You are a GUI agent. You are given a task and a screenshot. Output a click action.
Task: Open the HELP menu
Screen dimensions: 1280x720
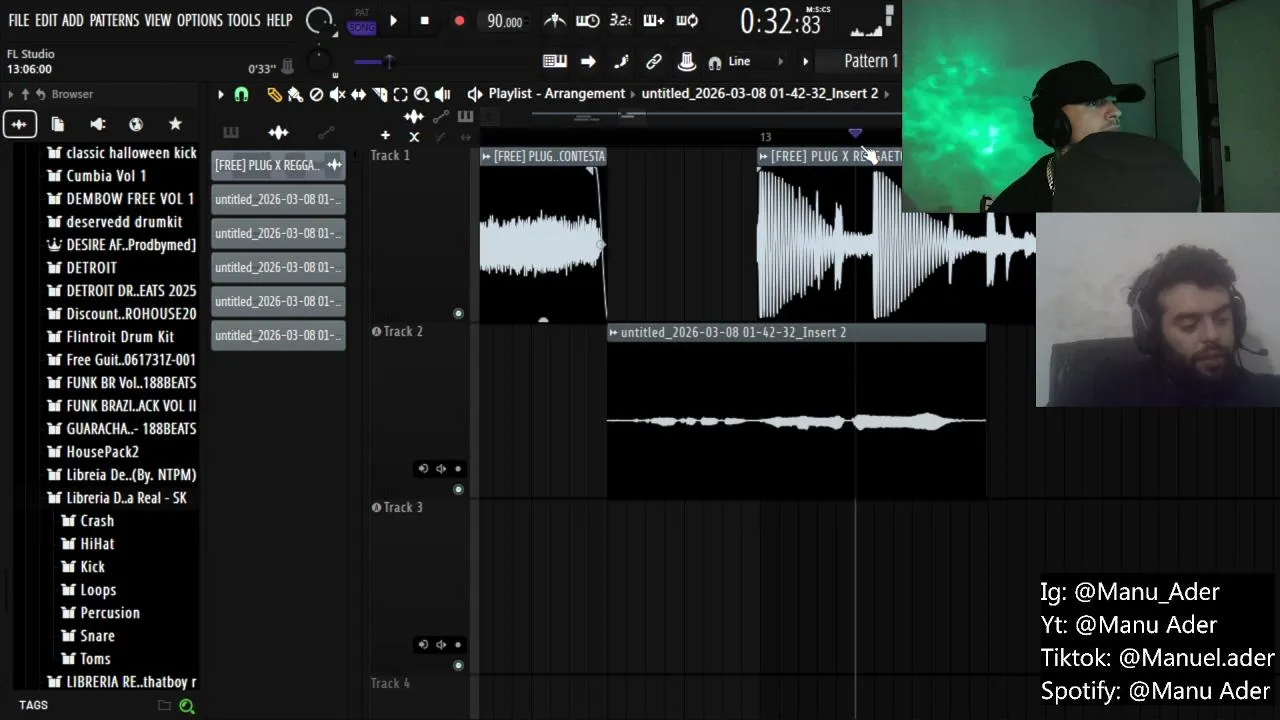(x=279, y=20)
